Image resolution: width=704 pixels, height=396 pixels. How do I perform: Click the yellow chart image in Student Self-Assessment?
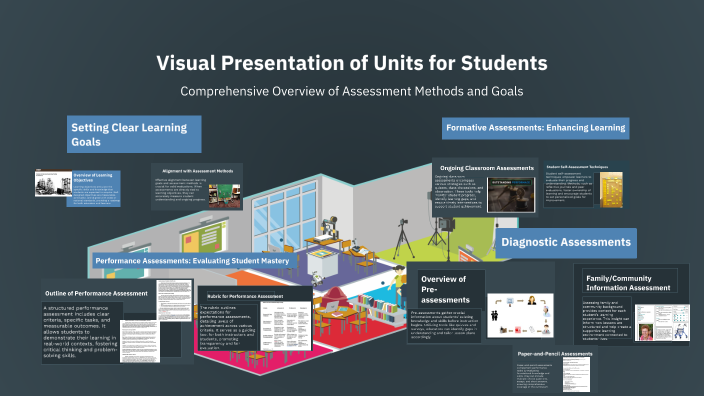[x=611, y=190]
